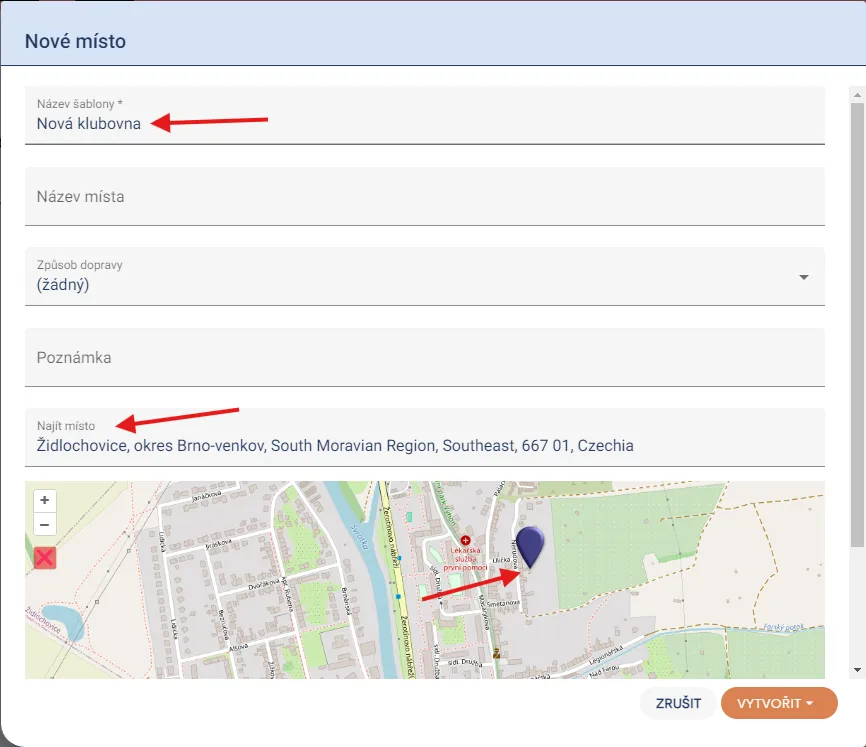Image resolution: width=866 pixels, height=747 pixels.
Task: Zoom out on the map
Action: (x=45, y=524)
